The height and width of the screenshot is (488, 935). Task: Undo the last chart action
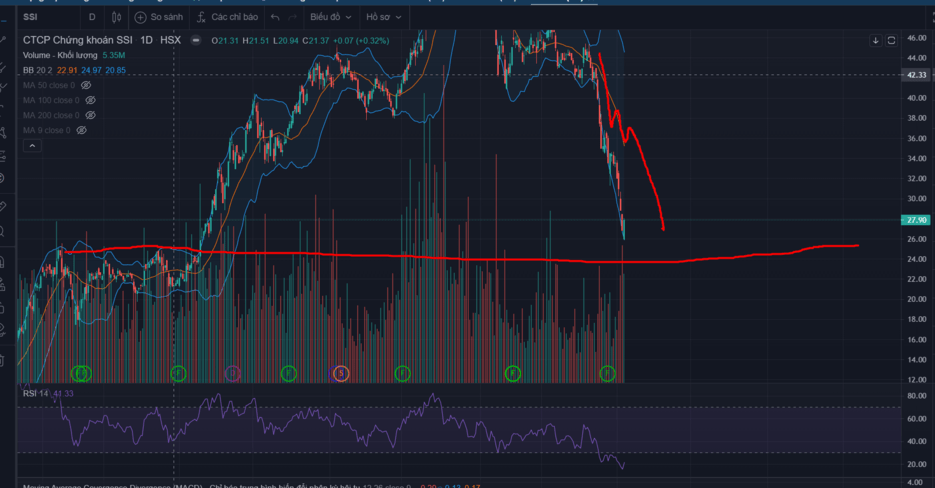(x=275, y=17)
